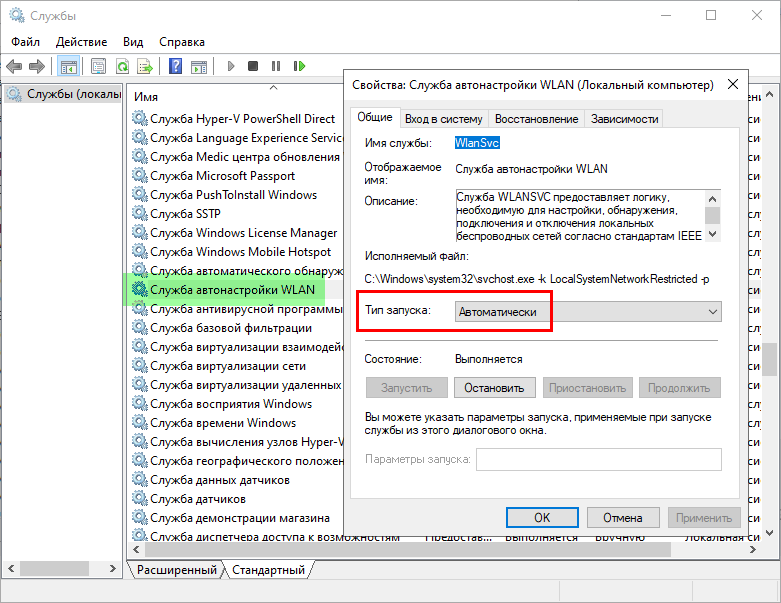Viewport: 781px width, 603px height.
Task: Open the Файл menu
Action: (x=25, y=42)
